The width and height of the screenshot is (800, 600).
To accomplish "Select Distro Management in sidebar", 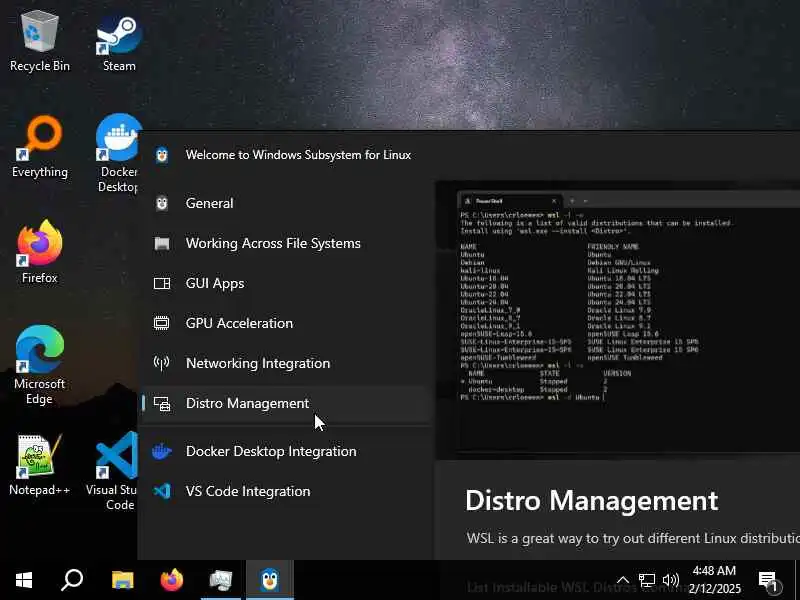I will pos(286,403).
